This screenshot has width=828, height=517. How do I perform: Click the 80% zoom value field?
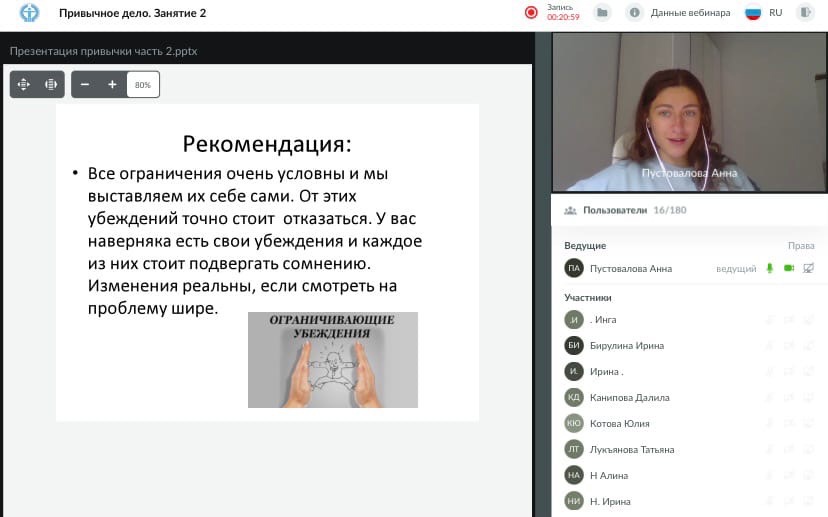[143, 84]
